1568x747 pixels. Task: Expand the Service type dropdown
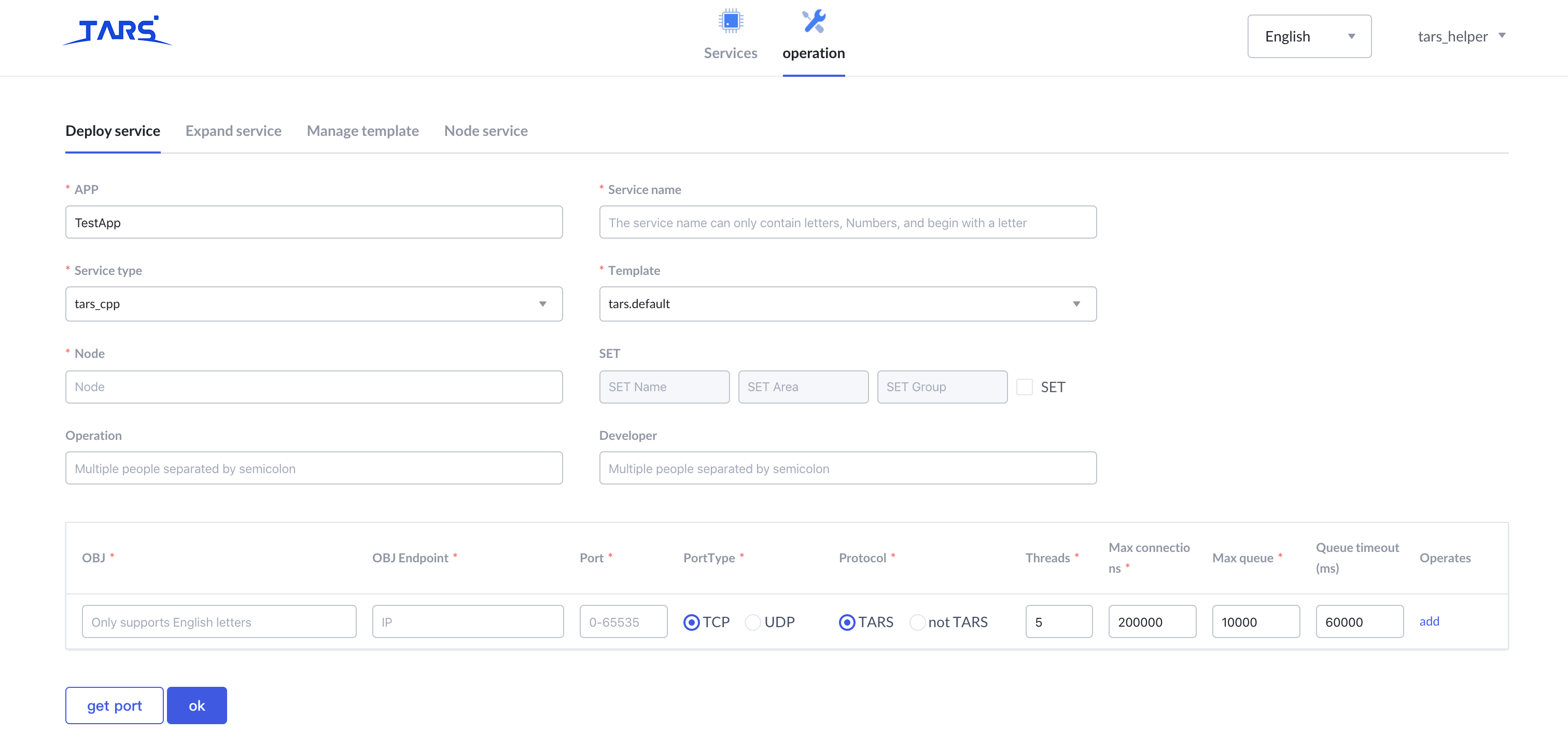coord(314,304)
